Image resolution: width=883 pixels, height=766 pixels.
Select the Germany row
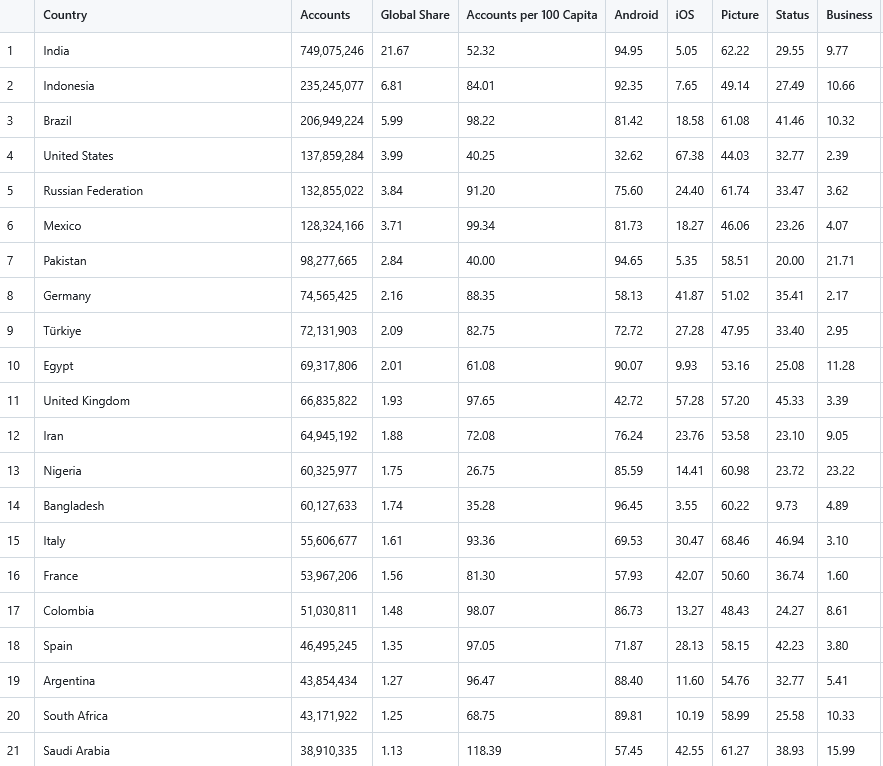(x=68, y=295)
